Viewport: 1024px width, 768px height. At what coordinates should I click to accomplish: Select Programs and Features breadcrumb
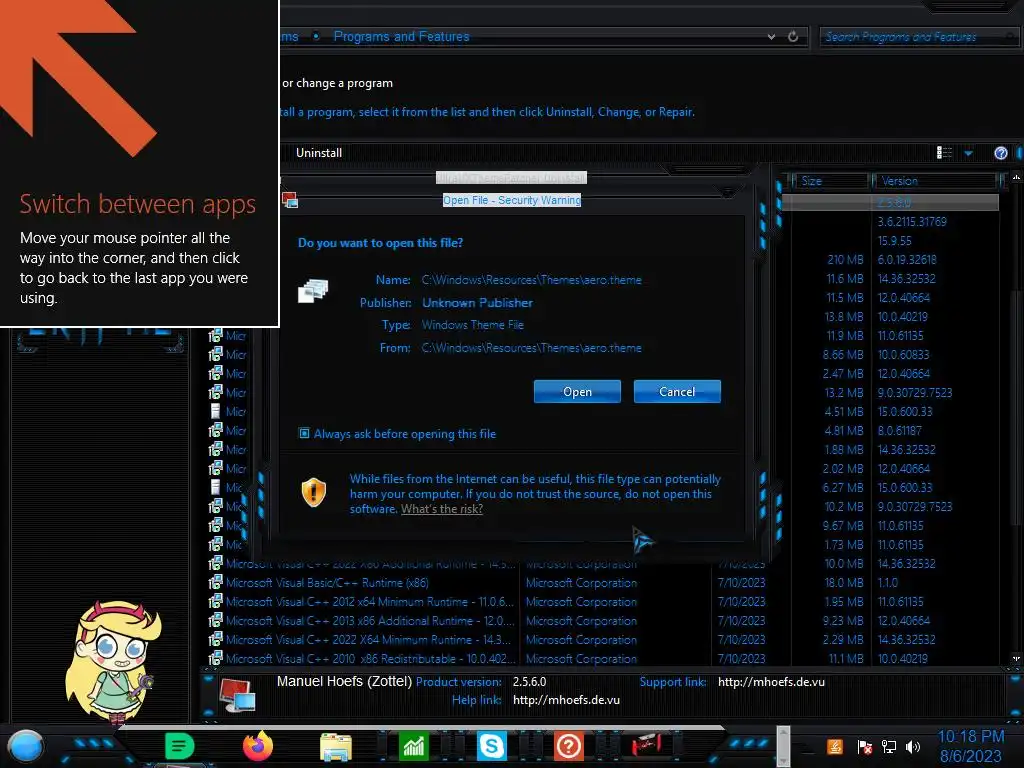(x=401, y=37)
